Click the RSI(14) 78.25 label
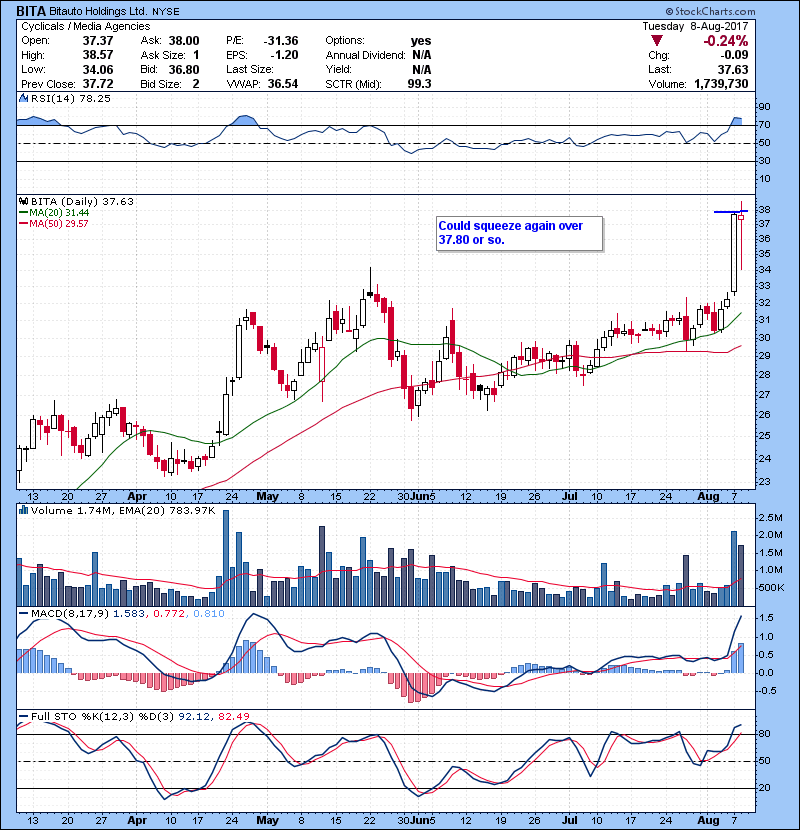Image resolution: width=800 pixels, height=830 pixels. click(71, 98)
